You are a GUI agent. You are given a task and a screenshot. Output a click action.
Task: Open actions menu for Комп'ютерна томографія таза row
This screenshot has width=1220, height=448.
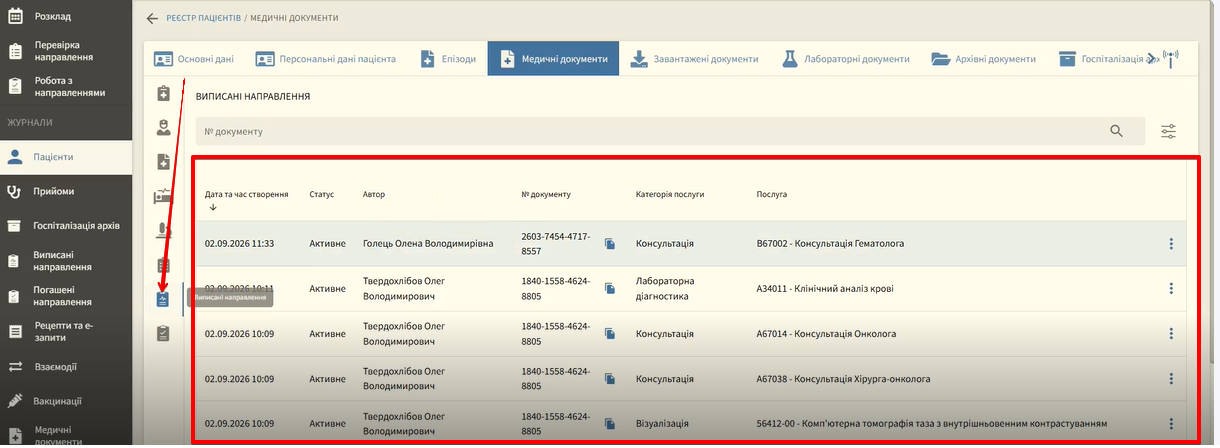click(x=1170, y=424)
